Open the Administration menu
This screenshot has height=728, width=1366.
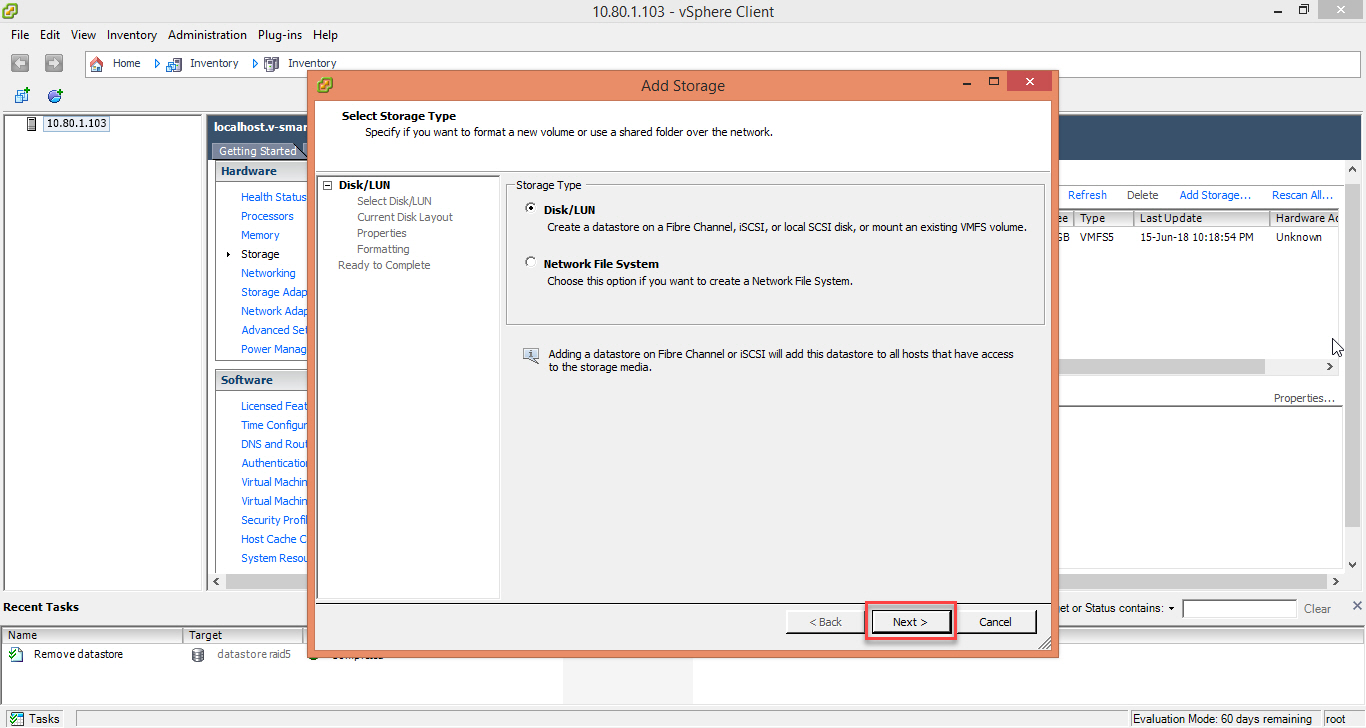click(x=207, y=34)
